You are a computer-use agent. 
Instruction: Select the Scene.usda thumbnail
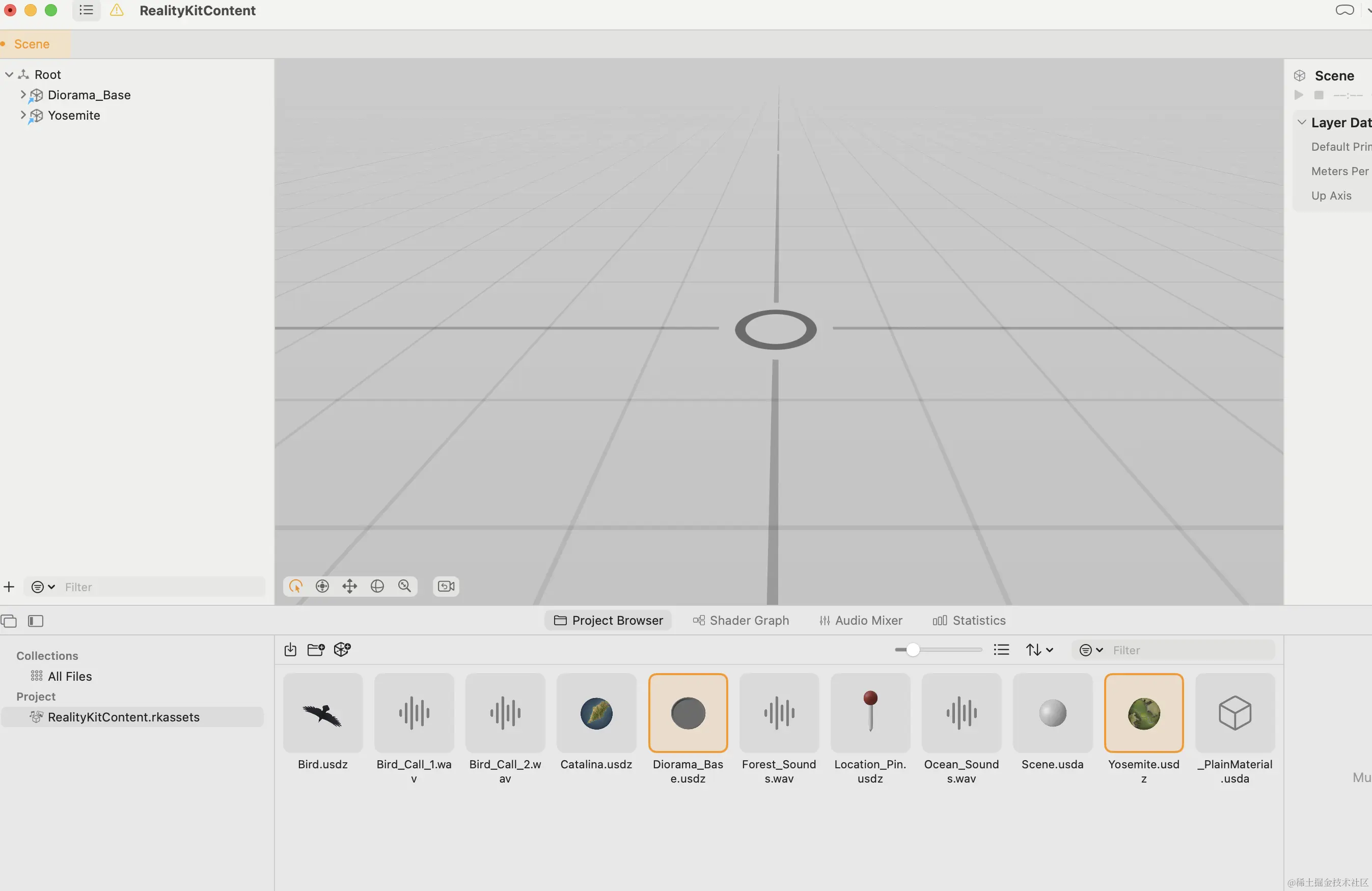point(1052,713)
